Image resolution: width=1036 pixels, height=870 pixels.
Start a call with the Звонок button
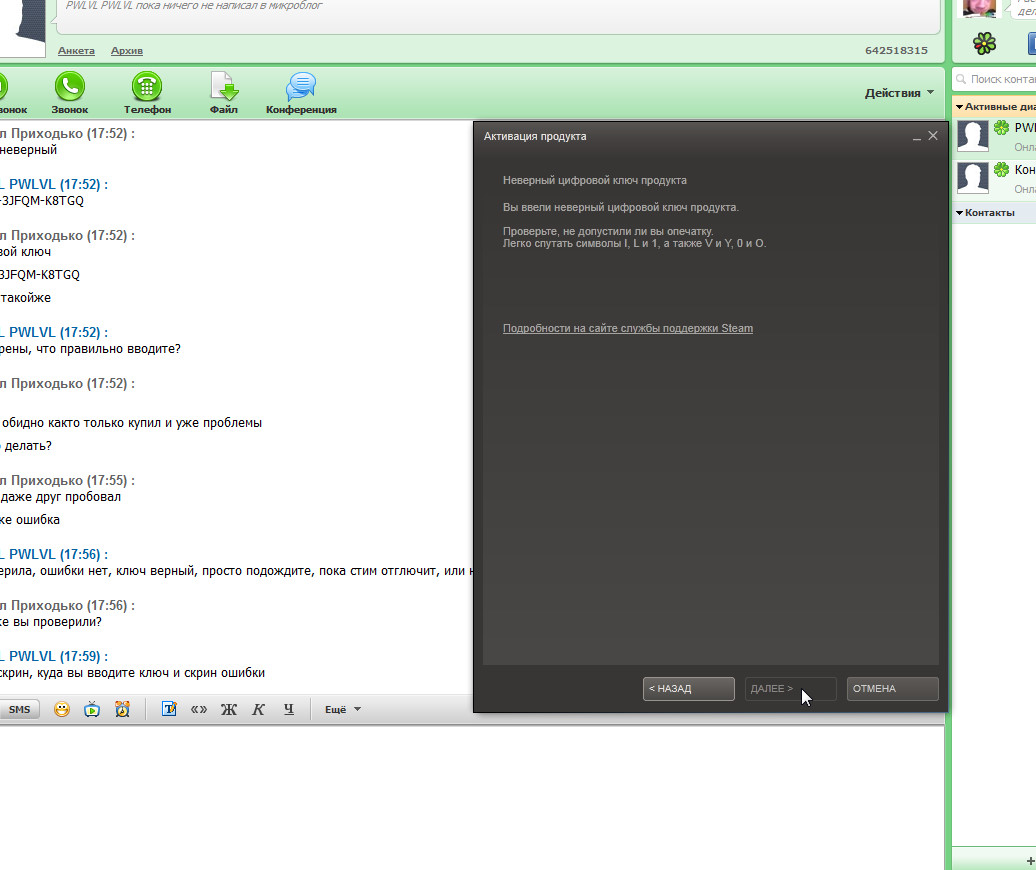coord(69,92)
